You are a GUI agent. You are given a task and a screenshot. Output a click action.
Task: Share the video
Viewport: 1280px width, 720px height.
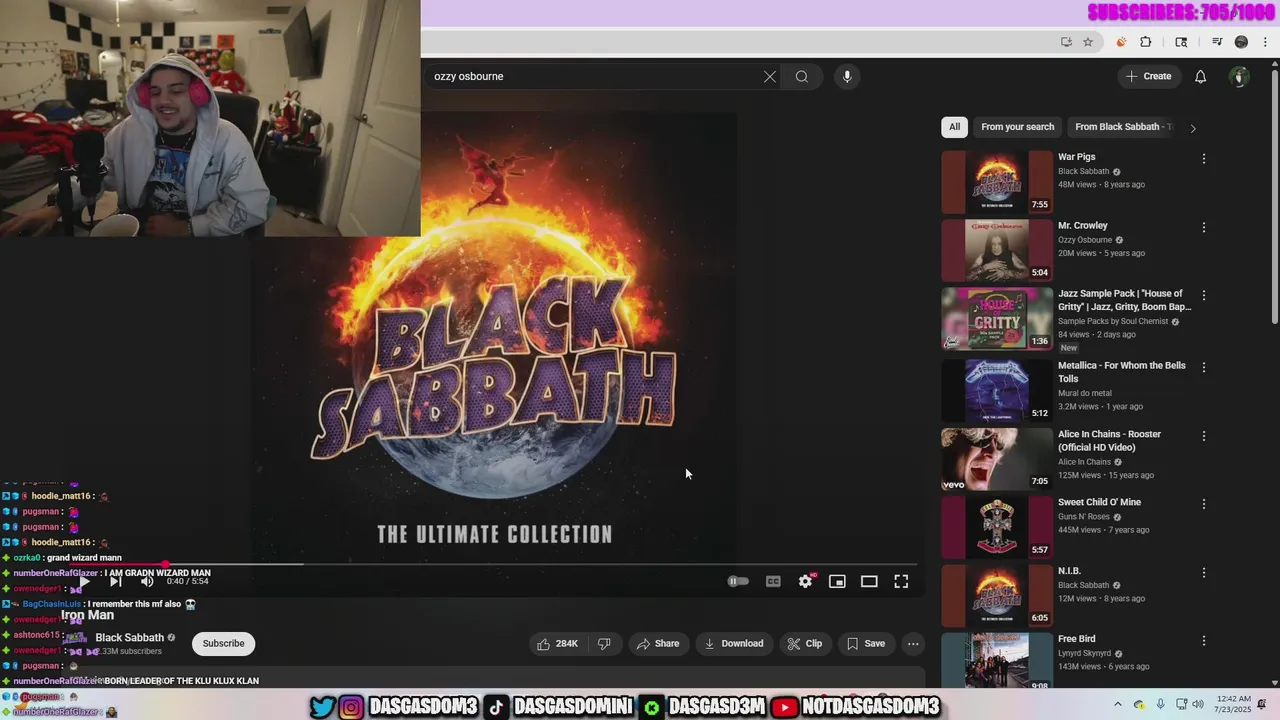click(x=658, y=644)
